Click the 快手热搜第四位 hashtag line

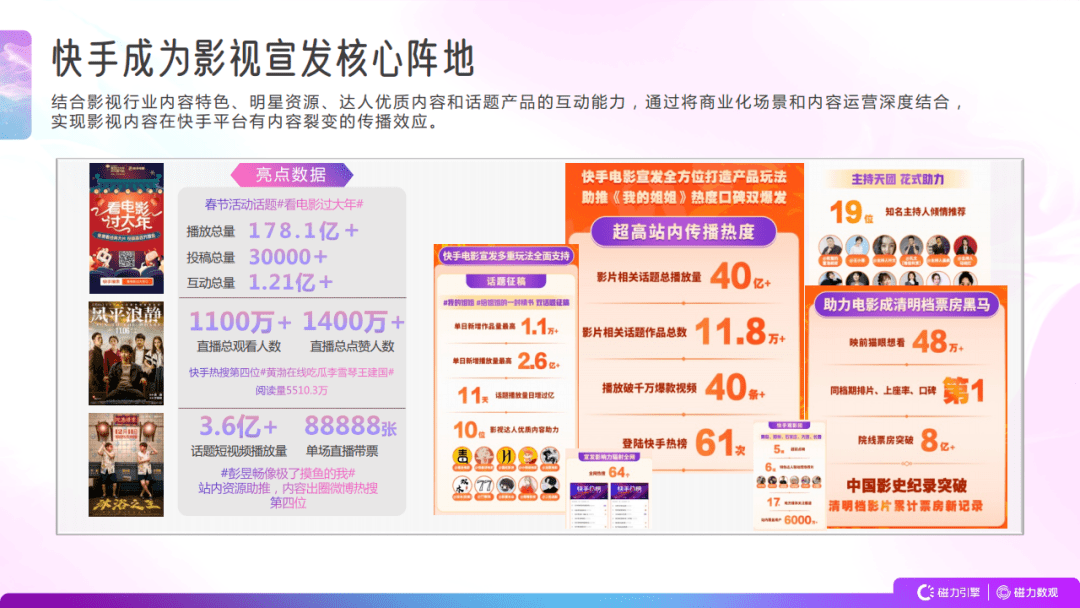(291, 373)
